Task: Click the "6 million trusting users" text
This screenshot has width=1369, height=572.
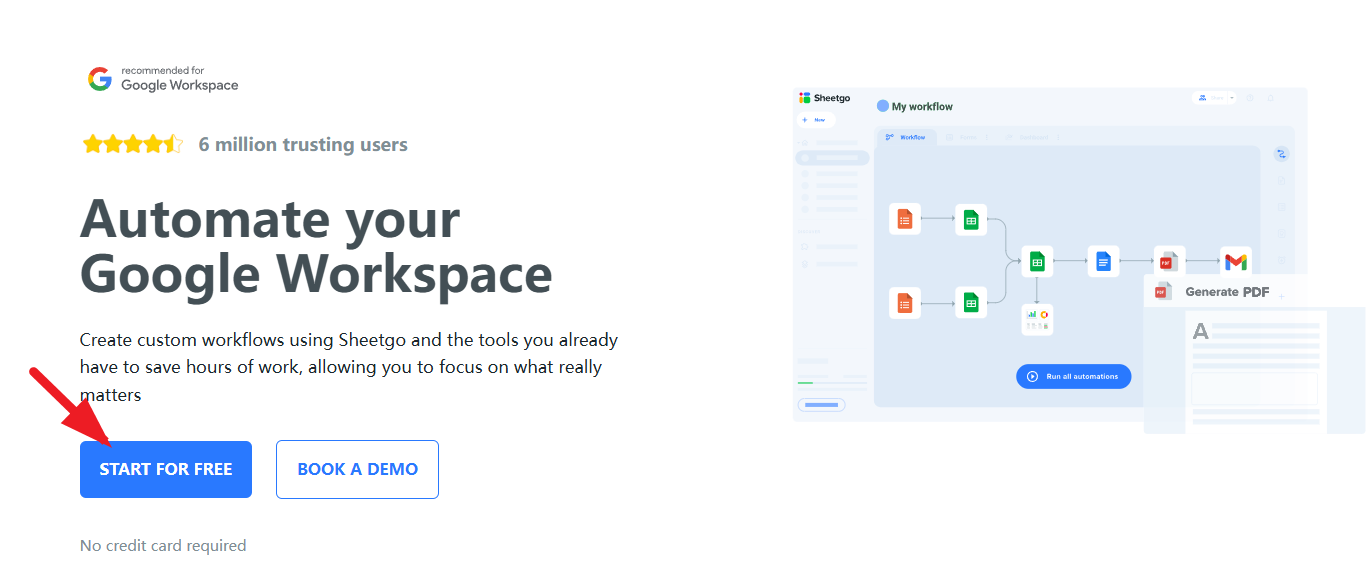Action: coord(303,144)
